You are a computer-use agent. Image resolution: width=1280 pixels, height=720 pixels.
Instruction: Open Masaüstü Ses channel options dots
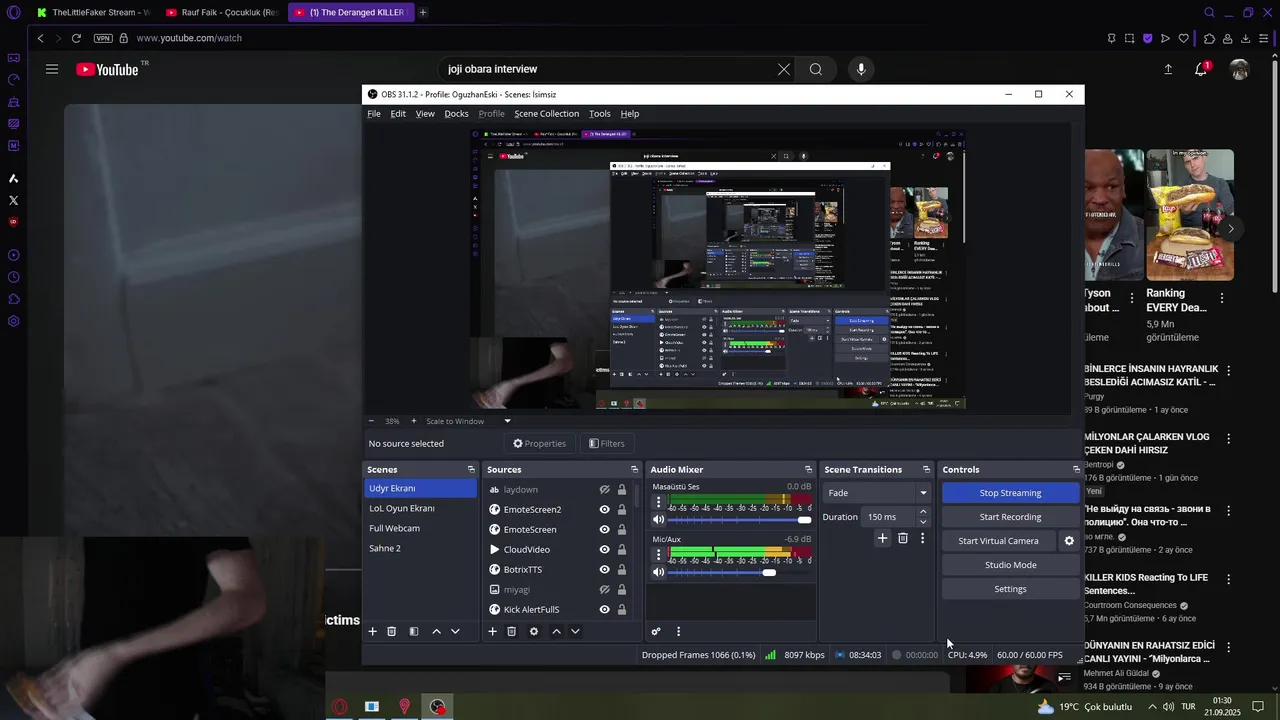click(658, 503)
